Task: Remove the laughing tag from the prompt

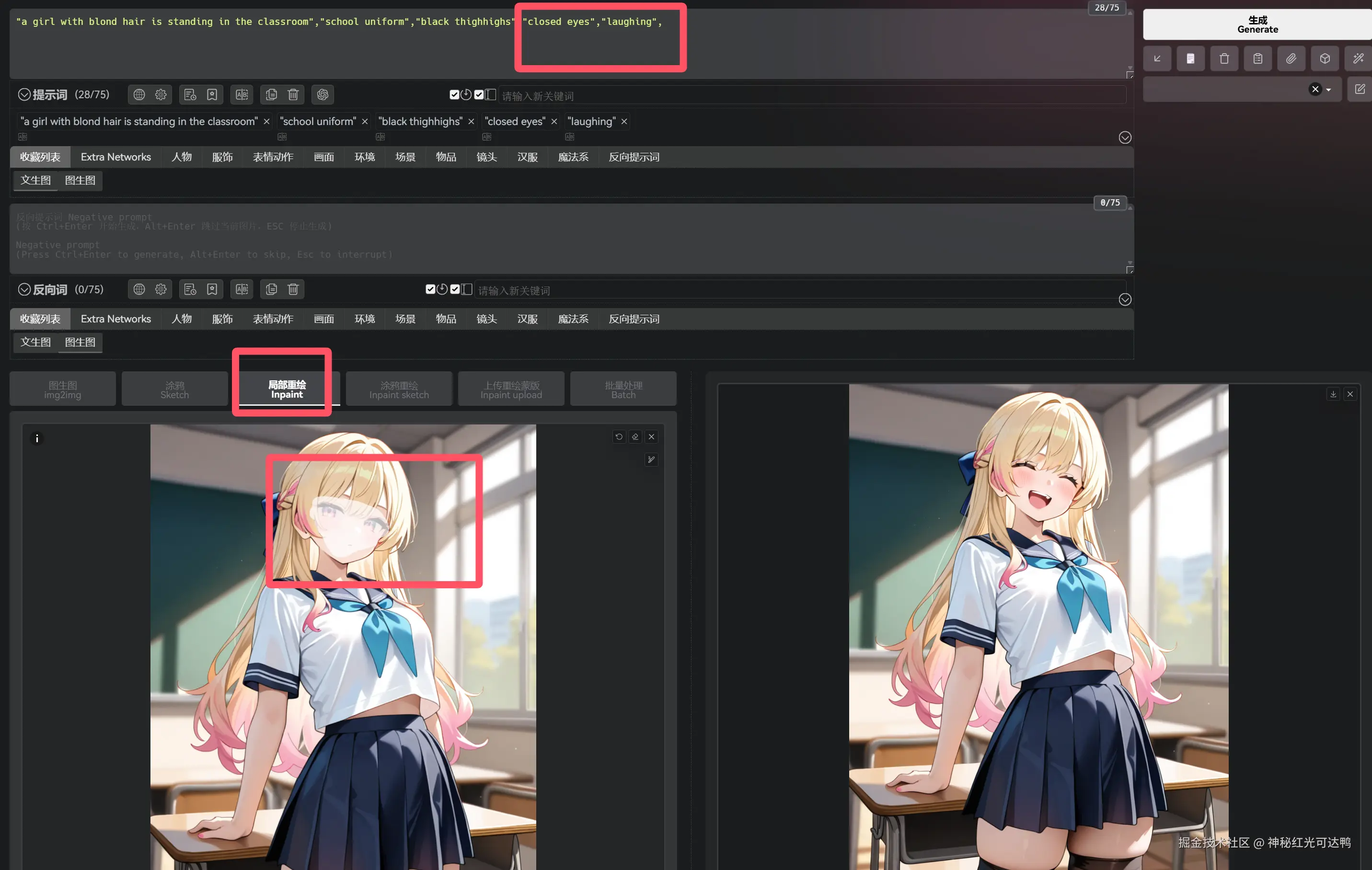Action: 624,121
